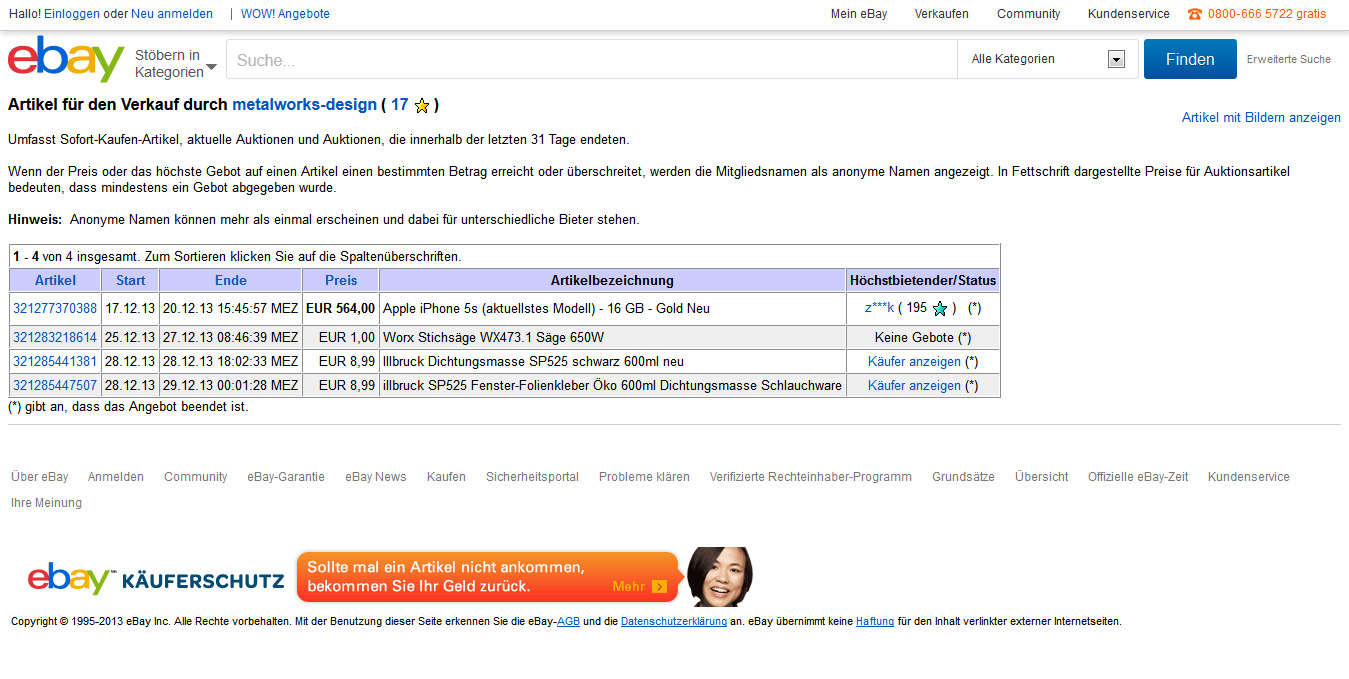Click the yellow star next to seller rating 17
The height and width of the screenshot is (679, 1349).
422,105
